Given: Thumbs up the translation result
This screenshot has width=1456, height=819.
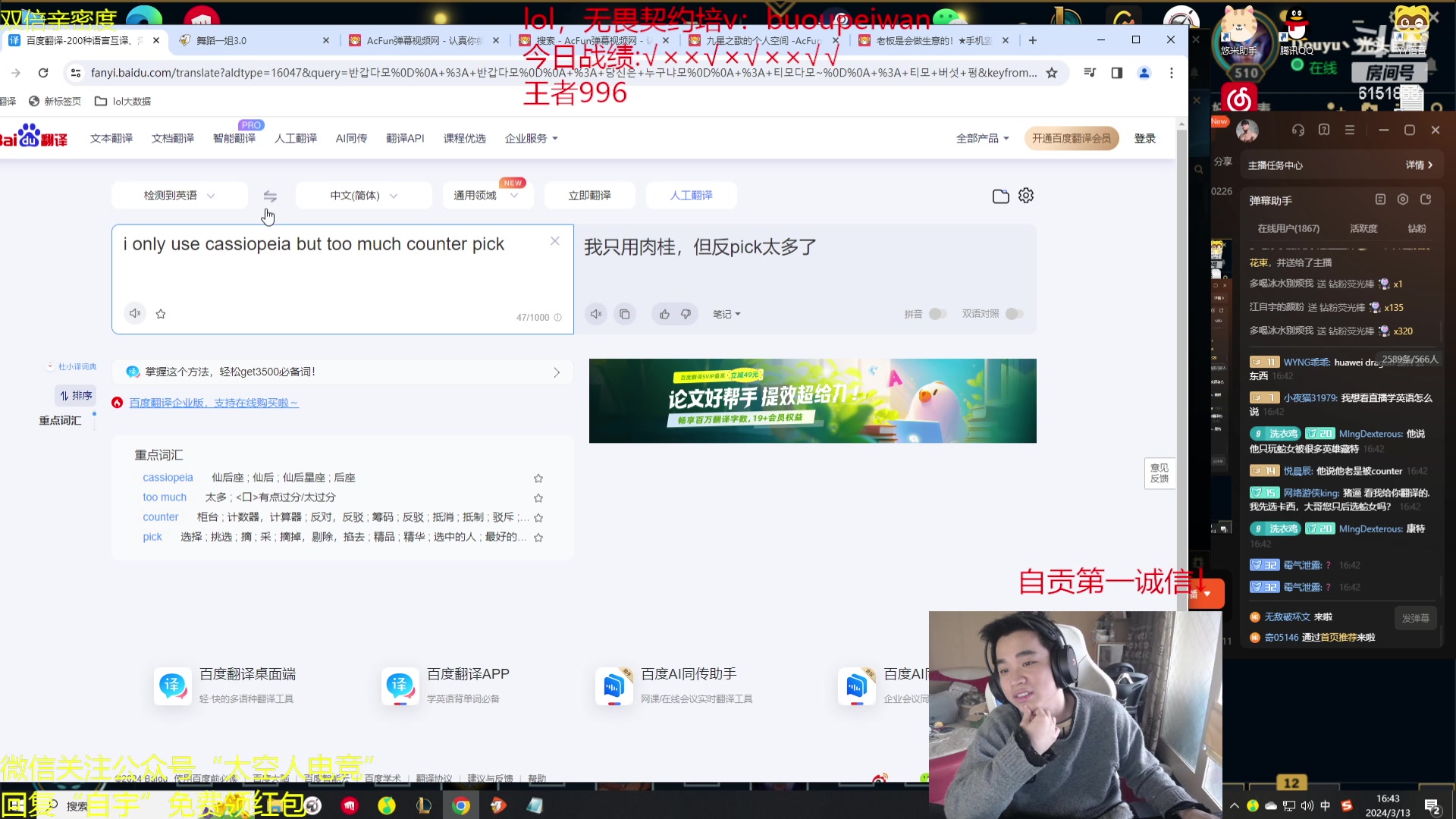Looking at the screenshot, I should [664, 314].
